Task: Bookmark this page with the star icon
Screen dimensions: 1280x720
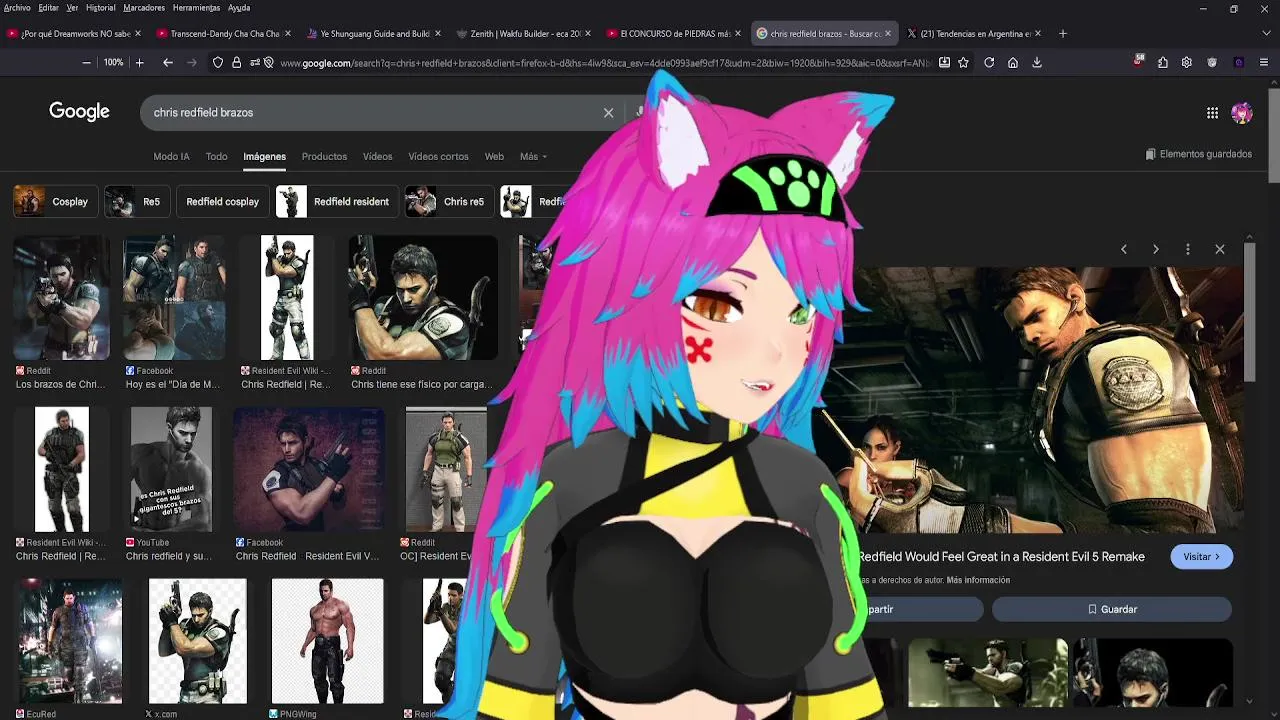Action: point(963,62)
